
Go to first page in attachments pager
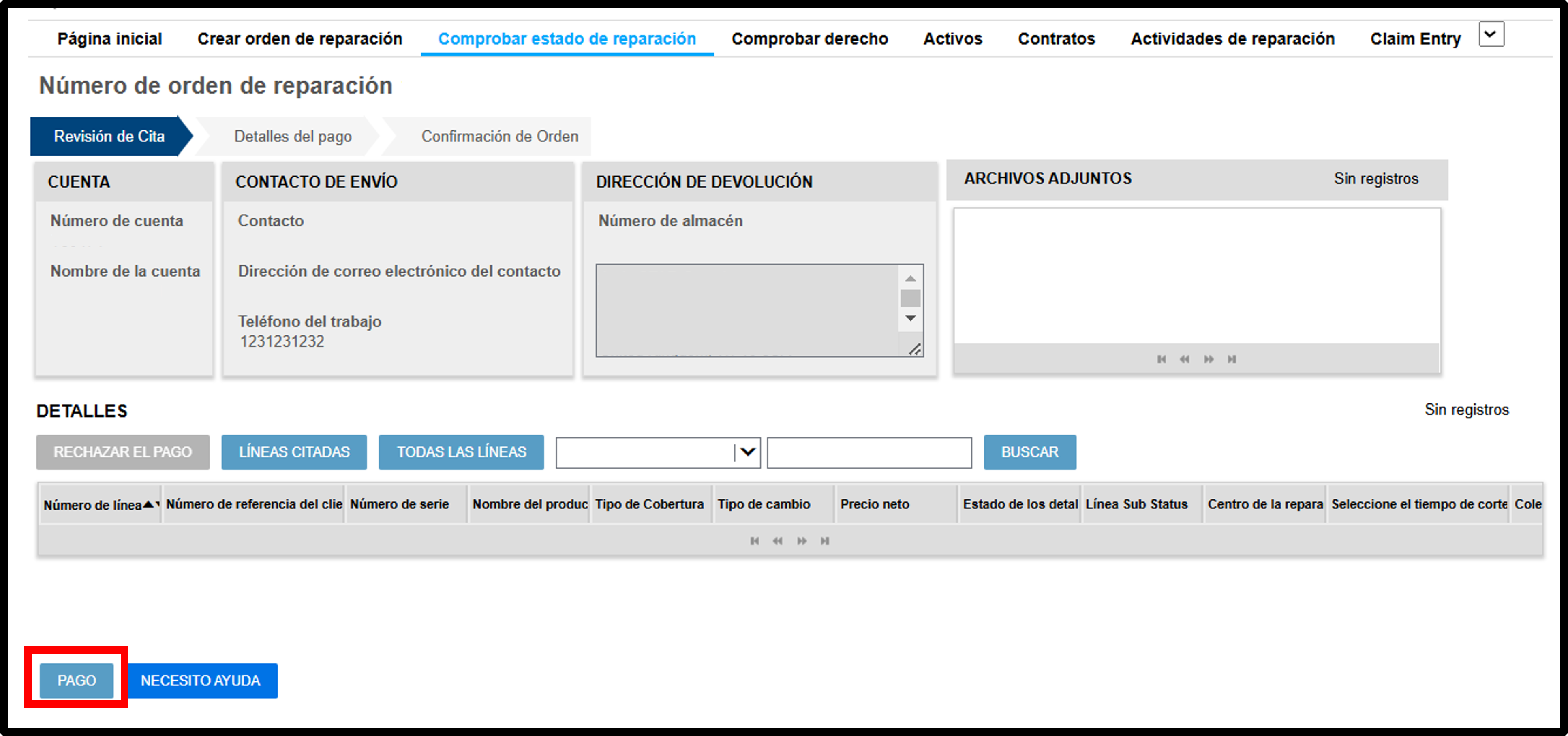coord(1162,359)
